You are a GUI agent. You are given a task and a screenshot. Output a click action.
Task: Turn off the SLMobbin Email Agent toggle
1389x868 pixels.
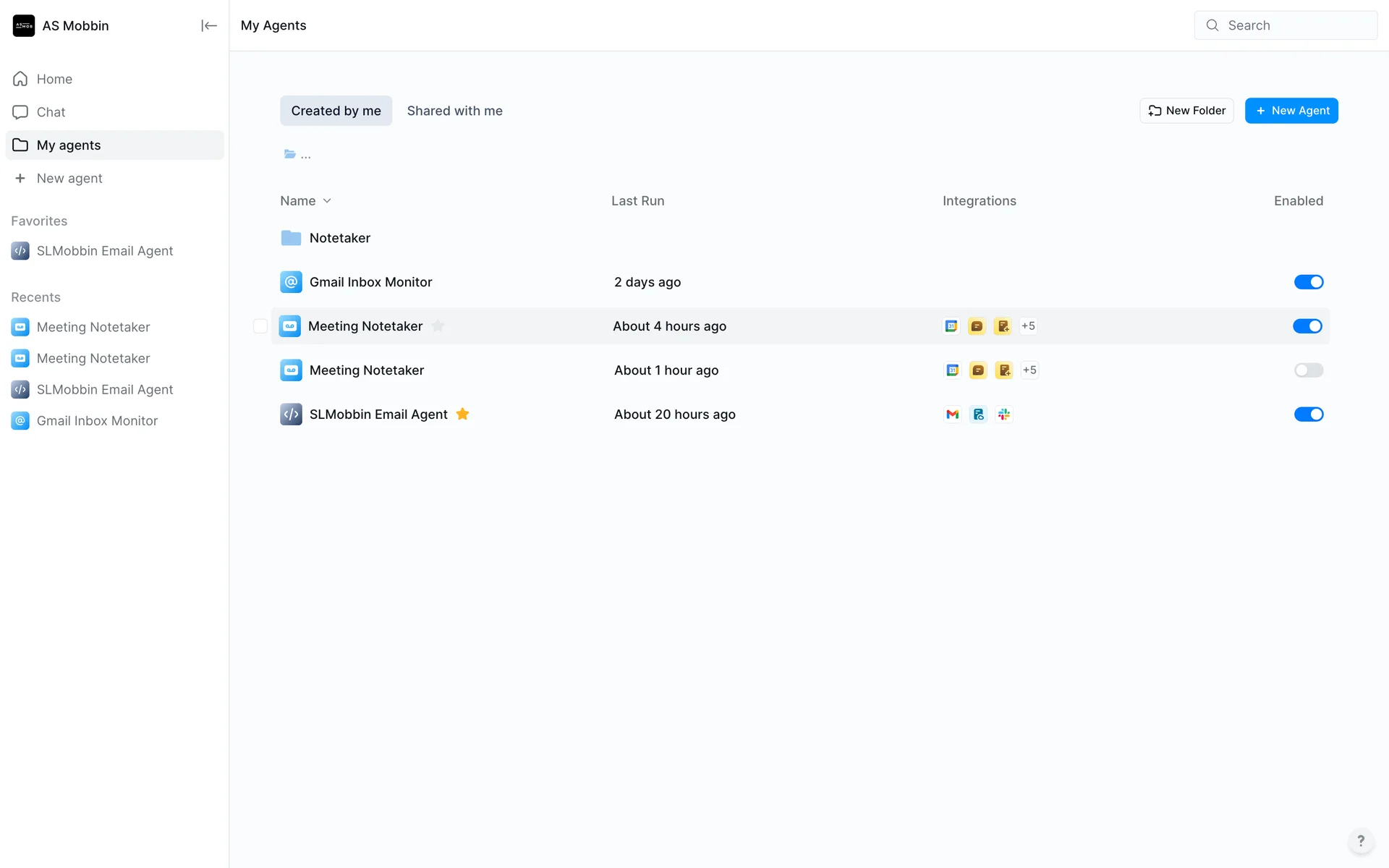tap(1308, 414)
